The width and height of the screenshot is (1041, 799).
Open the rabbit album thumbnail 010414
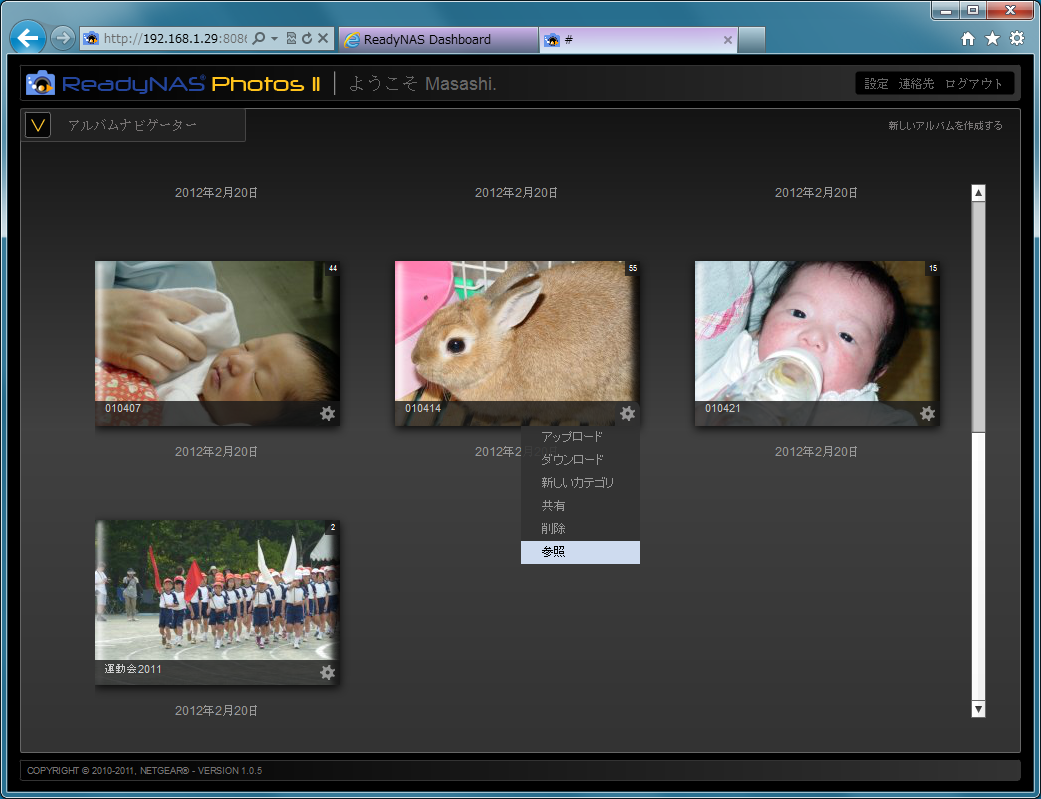coord(516,332)
